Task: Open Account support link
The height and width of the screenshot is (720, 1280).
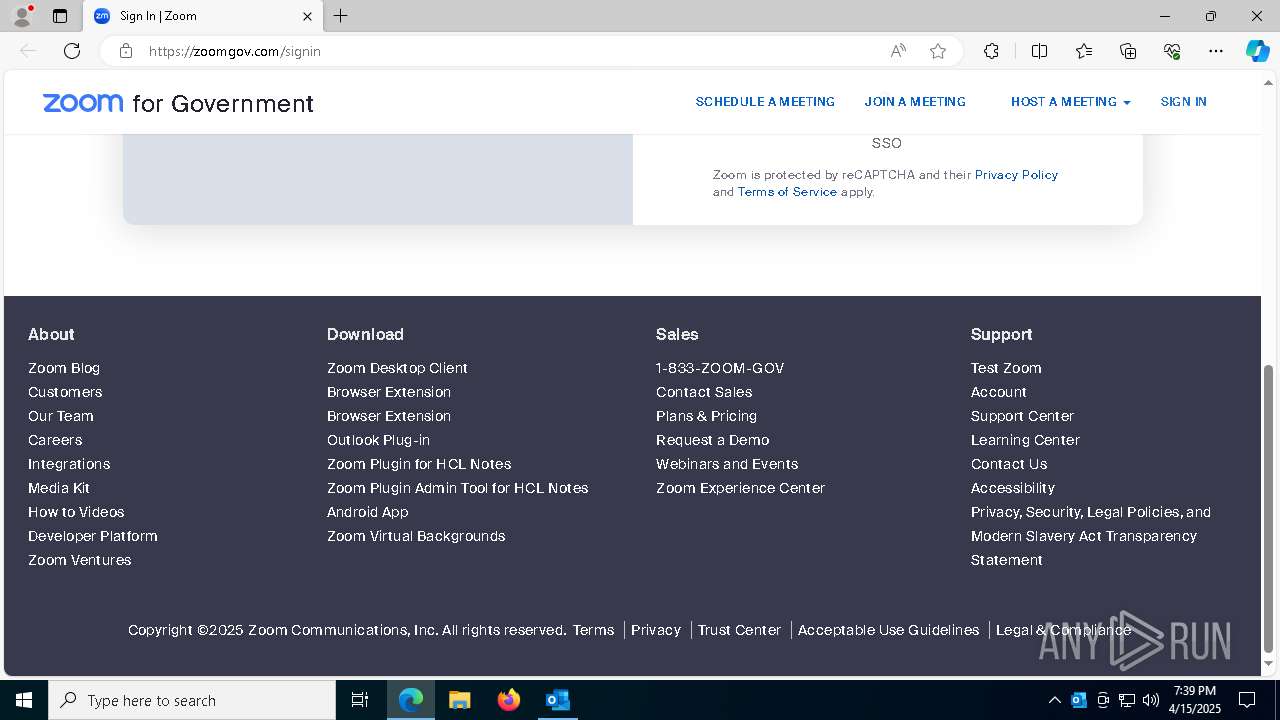Action: click(x=999, y=392)
